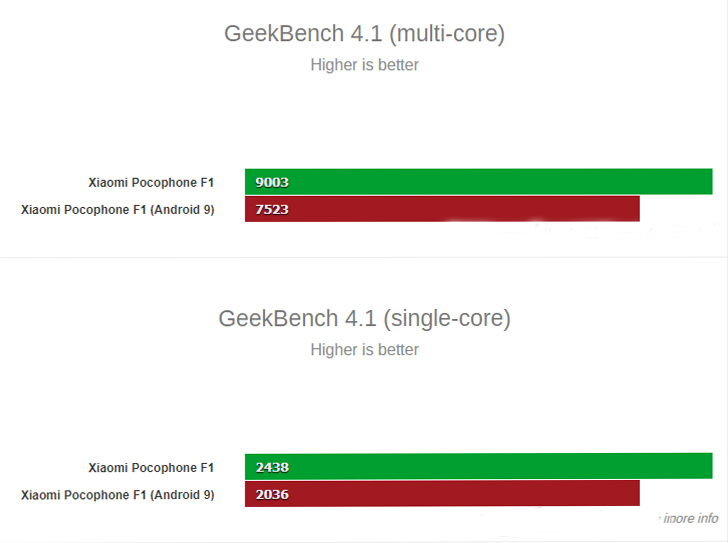Image resolution: width=728 pixels, height=543 pixels.
Task: Click the single-core chart's Xiaomi Pocophone F1 label
Action: [151, 467]
